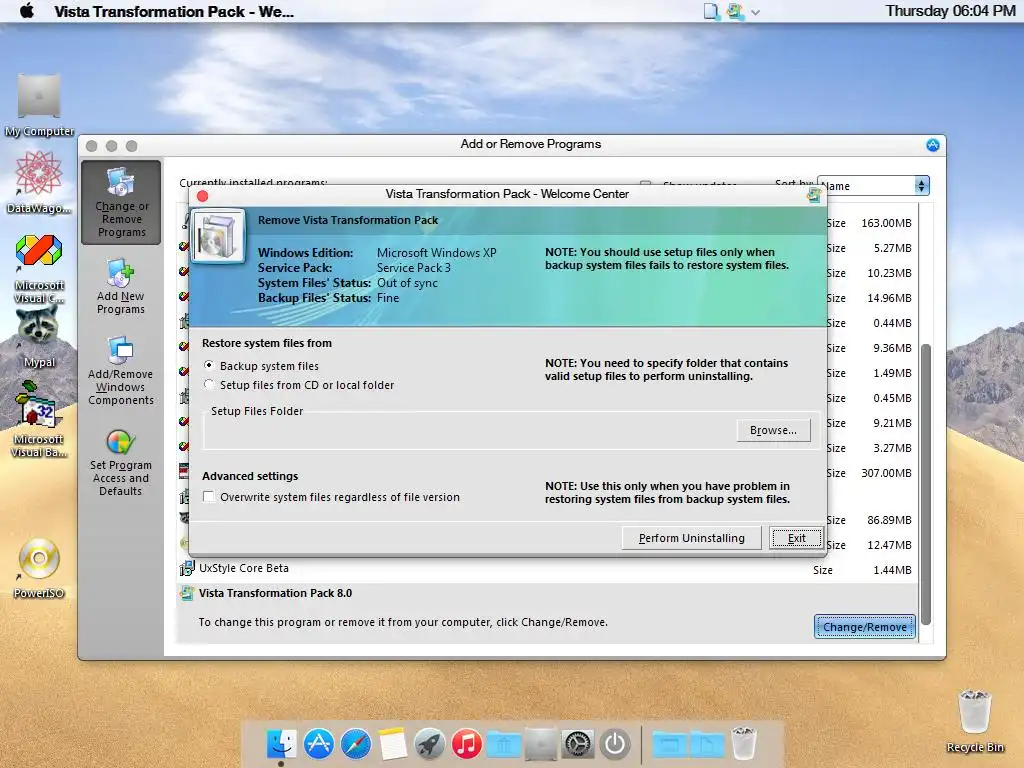Screen dimensions: 1024x768
Task: Click the Change/Remove button
Action: 865,627
